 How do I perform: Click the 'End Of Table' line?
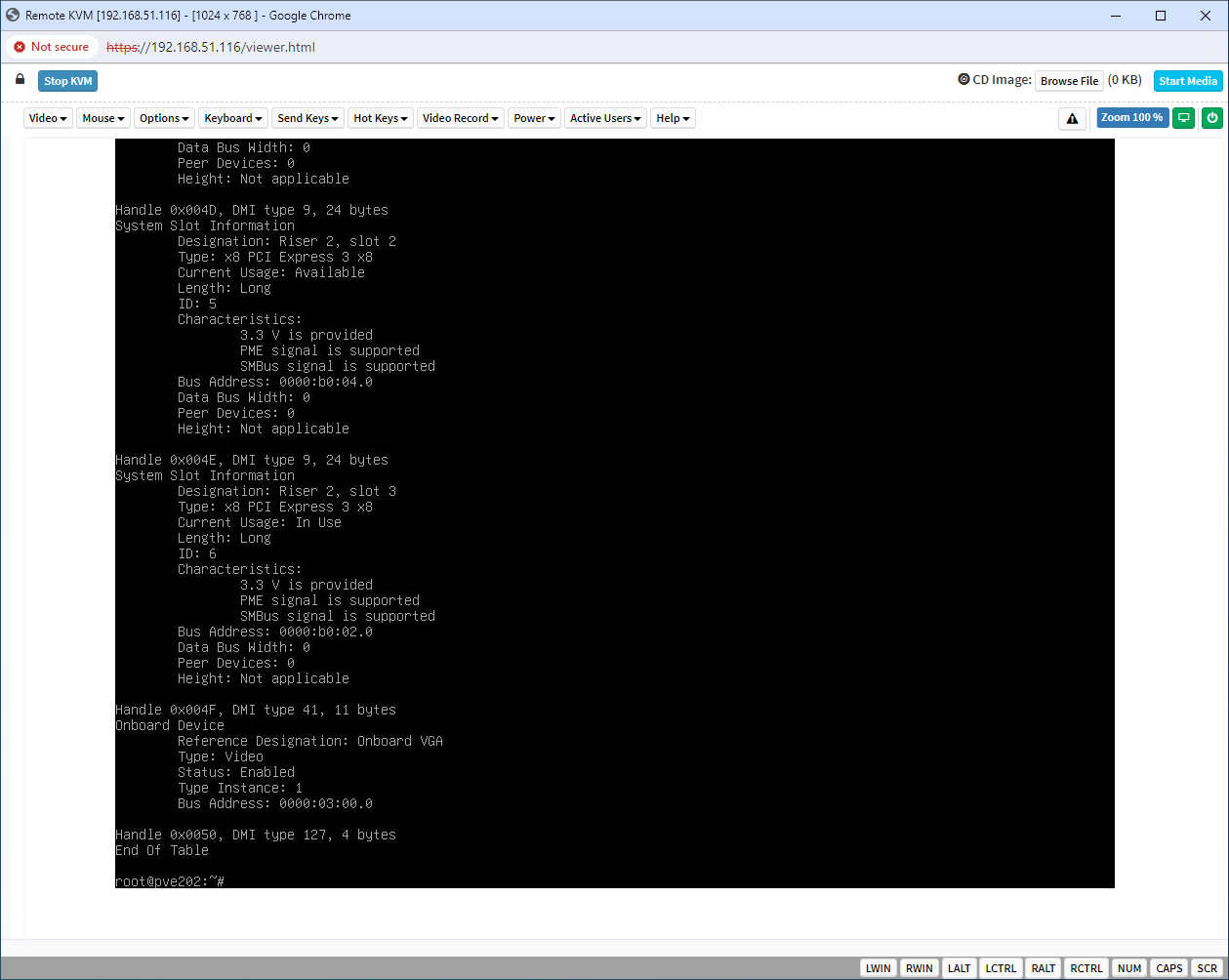tap(162, 850)
